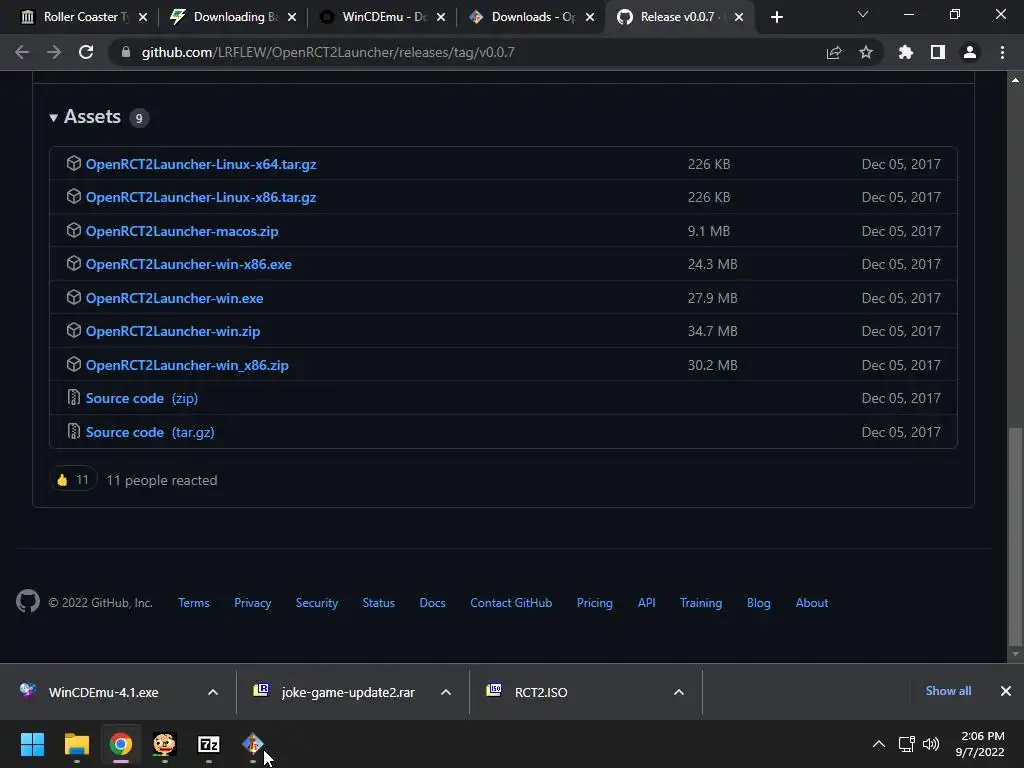Open the clock and date panel
This screenshot has width=1024, height=768.
tap(982, 744)
